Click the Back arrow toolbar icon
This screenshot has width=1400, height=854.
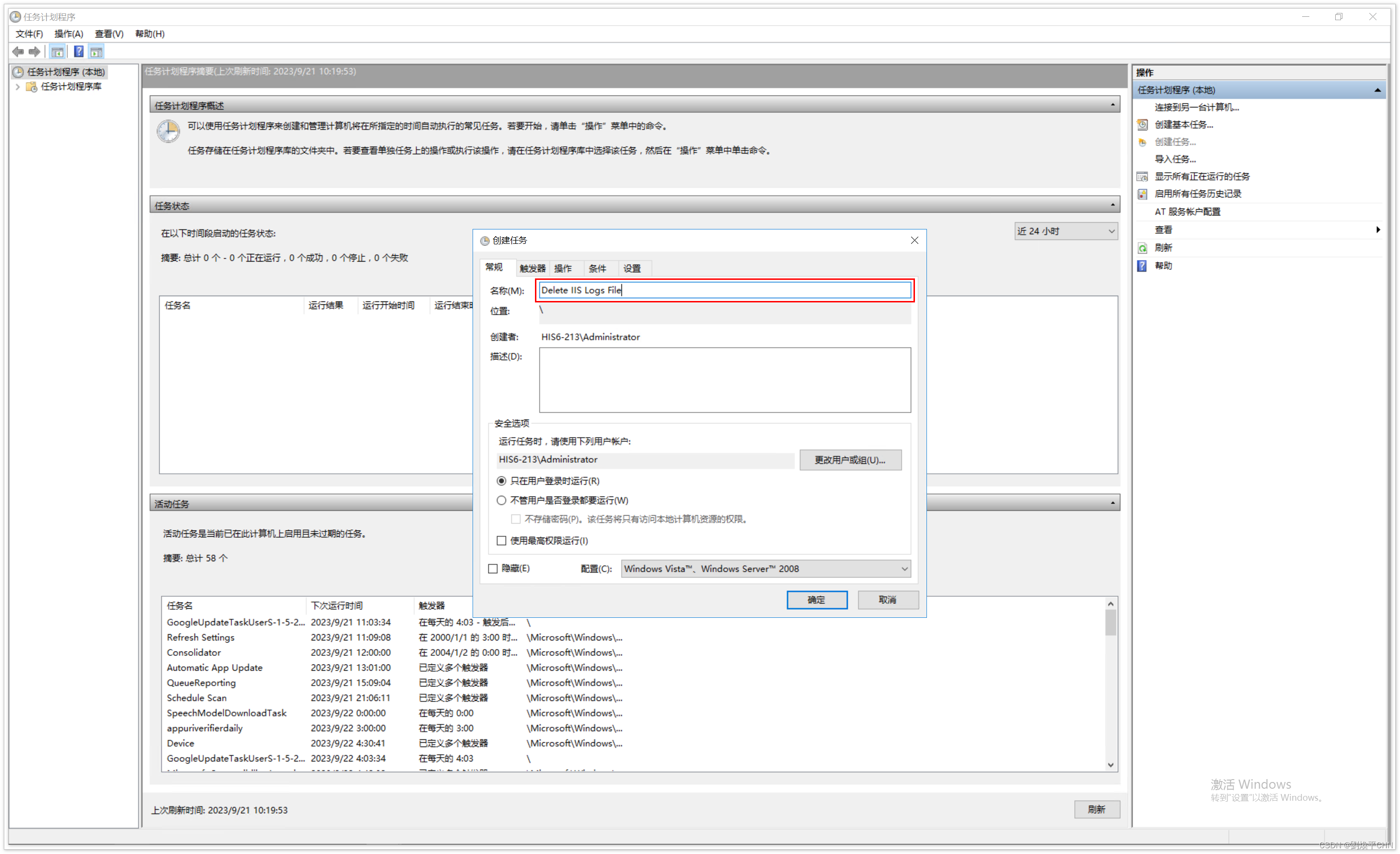pos(18,52)
